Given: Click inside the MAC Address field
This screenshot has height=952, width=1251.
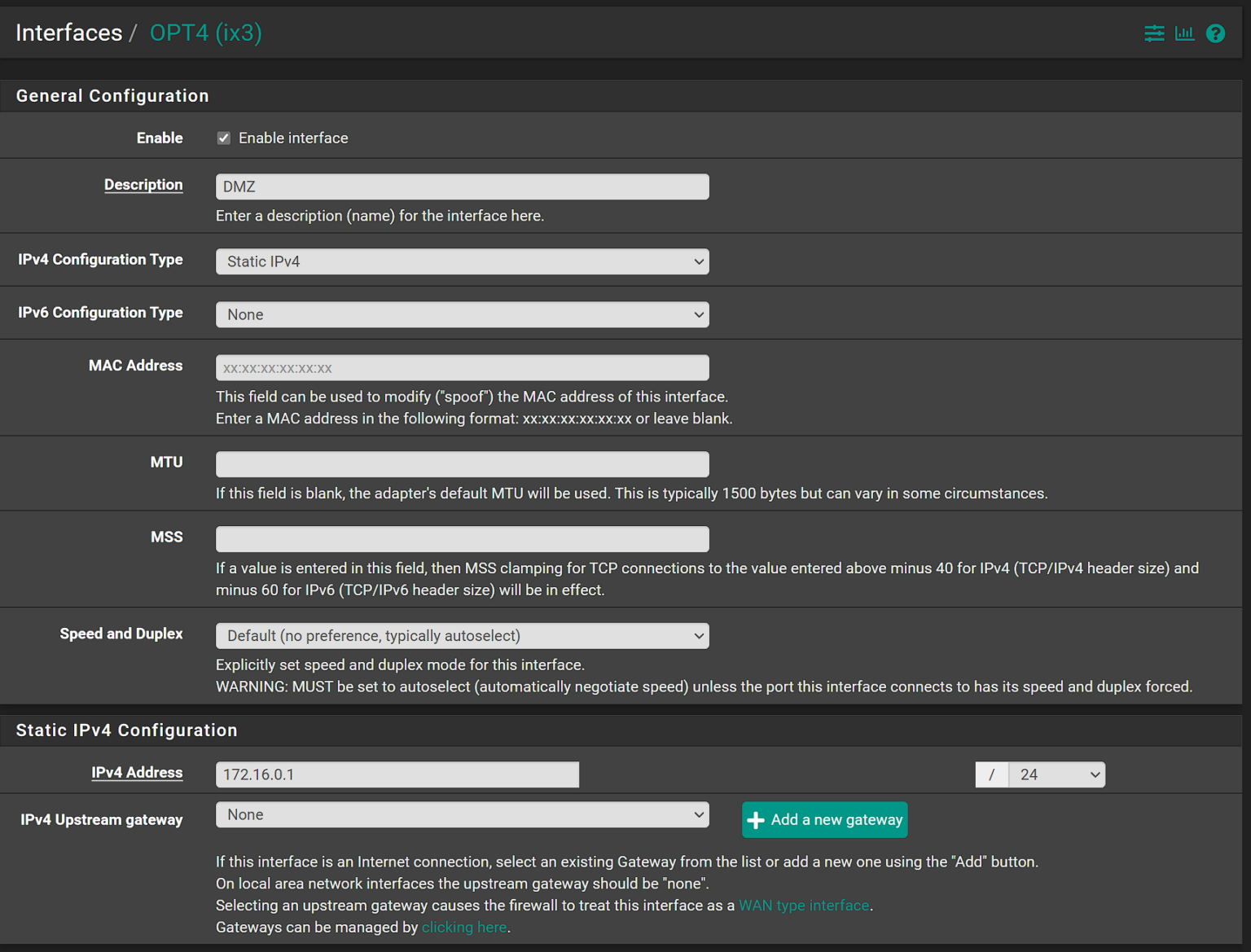Looking at the screenshot, I should pyautogui.click(x=462, y=367).
